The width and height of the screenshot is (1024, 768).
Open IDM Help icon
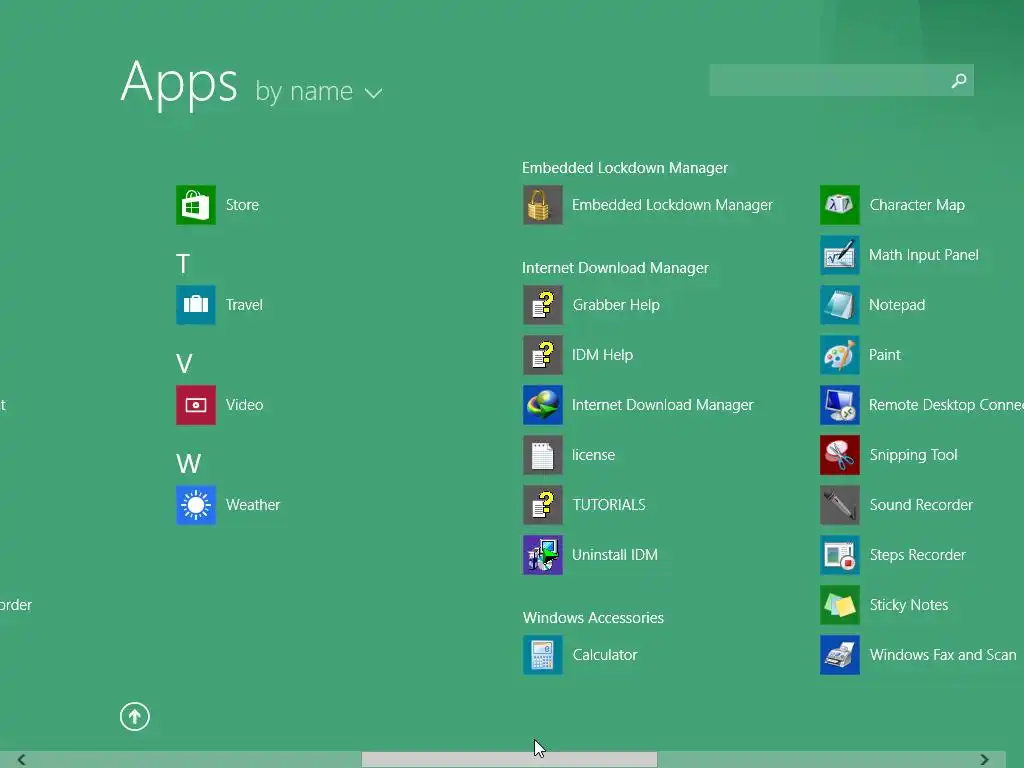[543, 355]
